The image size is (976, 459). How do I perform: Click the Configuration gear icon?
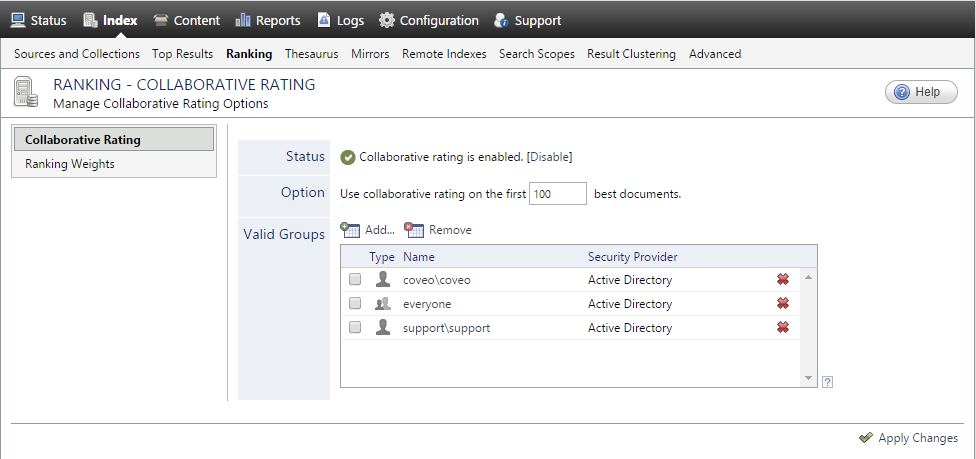[386, 20]
